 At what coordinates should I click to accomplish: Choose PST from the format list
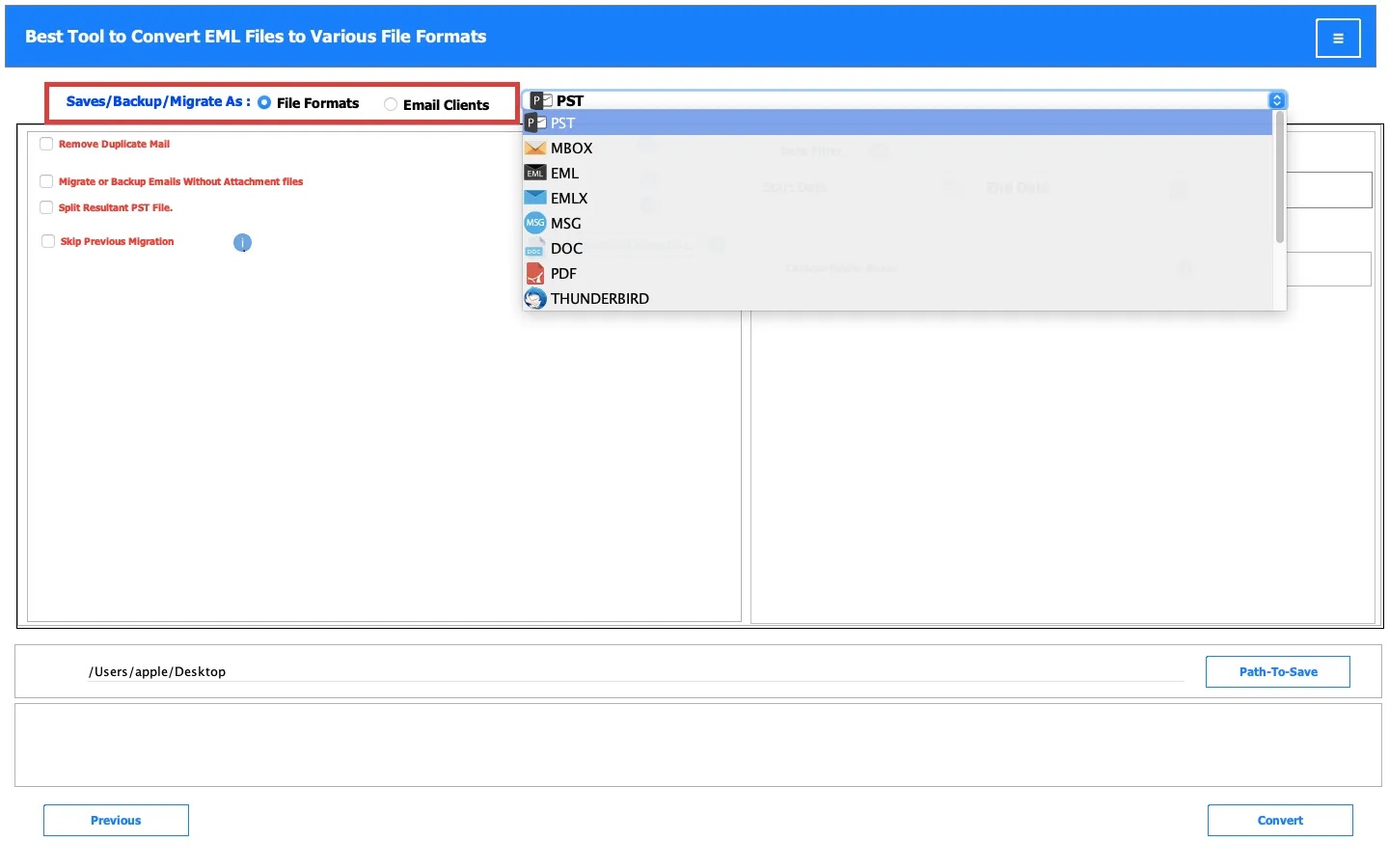click(898, 123)
